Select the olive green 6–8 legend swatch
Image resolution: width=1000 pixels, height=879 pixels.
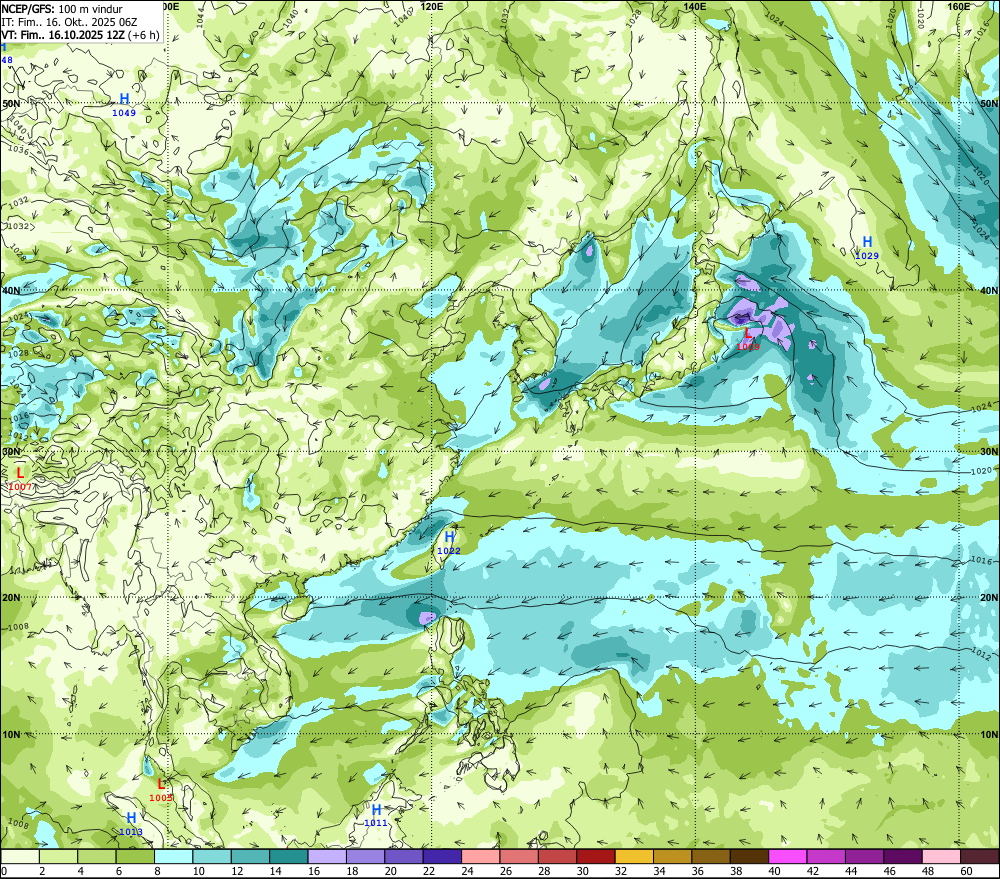pyautogui.click(x=135, y=856)
